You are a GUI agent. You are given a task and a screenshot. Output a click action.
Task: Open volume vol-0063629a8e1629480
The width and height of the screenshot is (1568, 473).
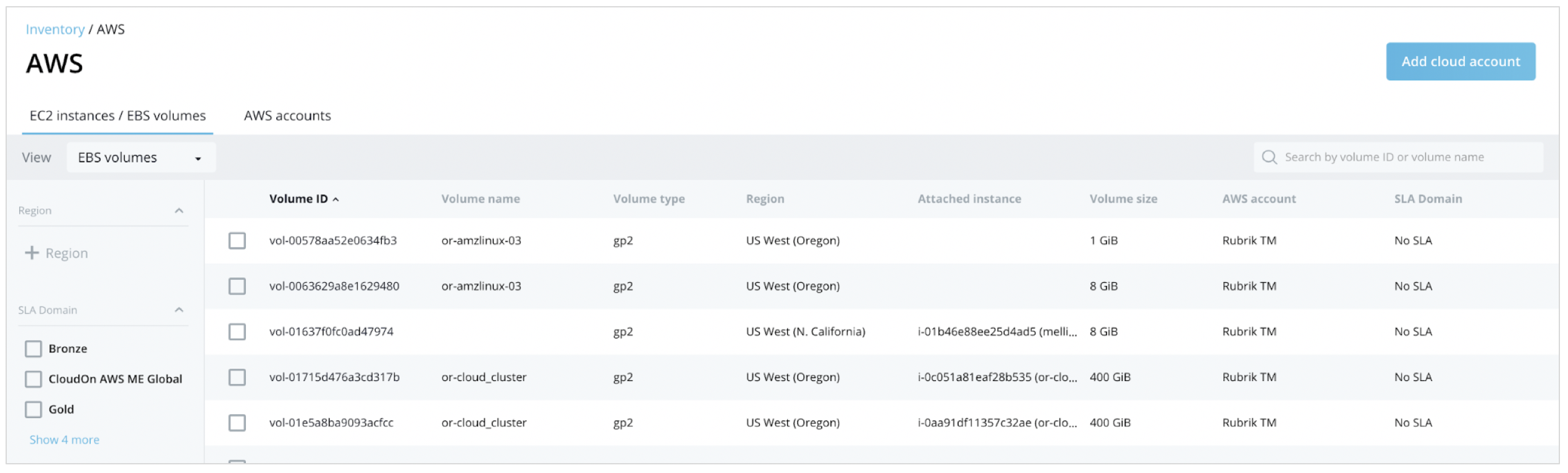334,287
